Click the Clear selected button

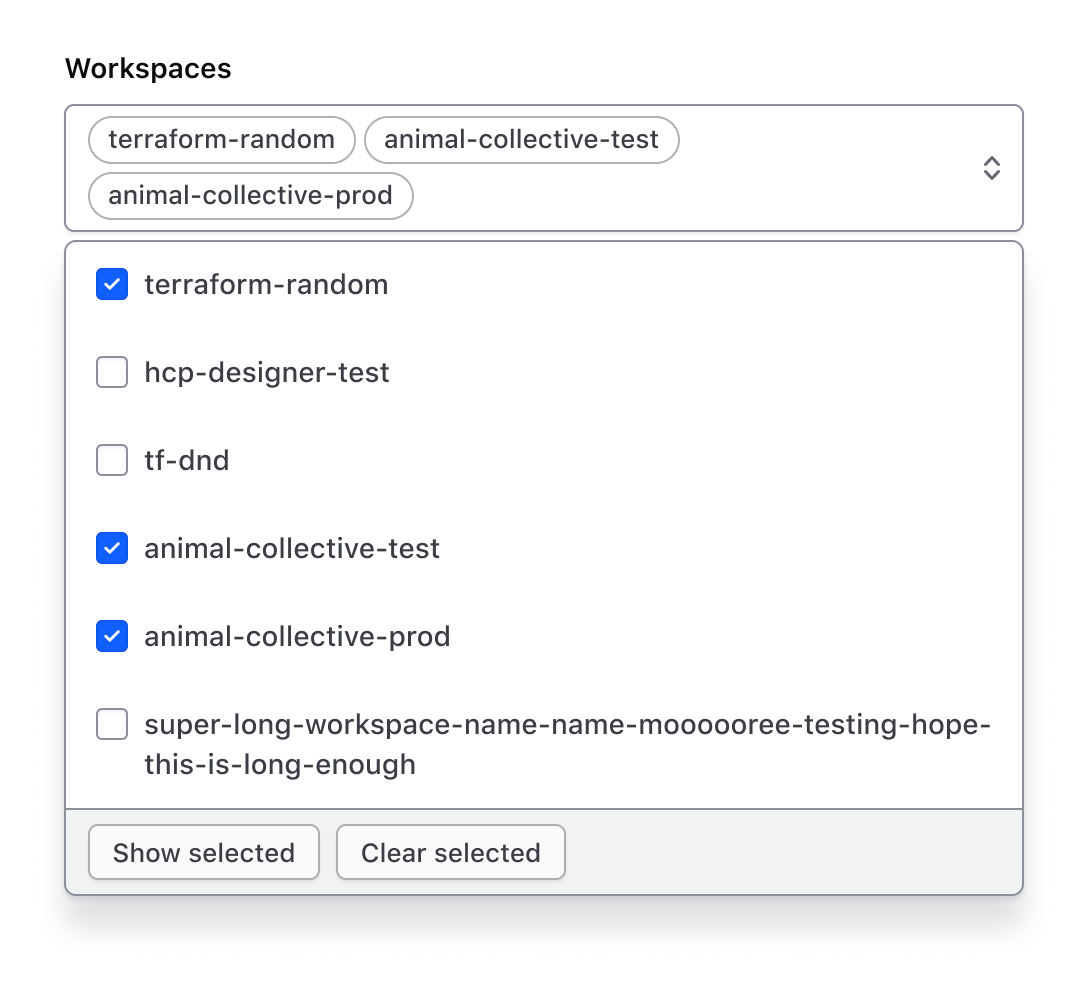coord(450,852)
